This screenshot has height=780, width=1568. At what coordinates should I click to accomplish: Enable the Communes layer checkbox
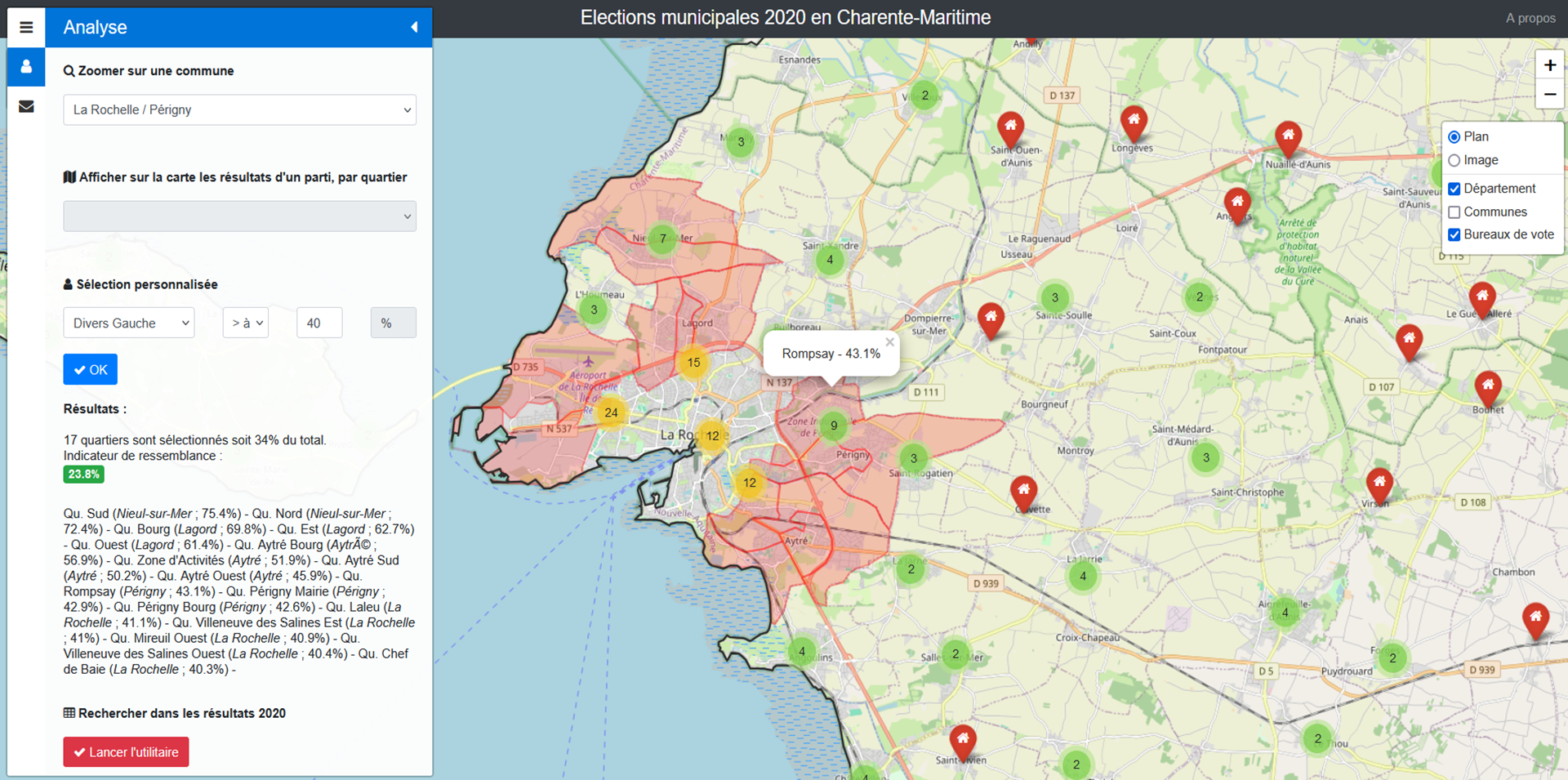[1454, 212]
